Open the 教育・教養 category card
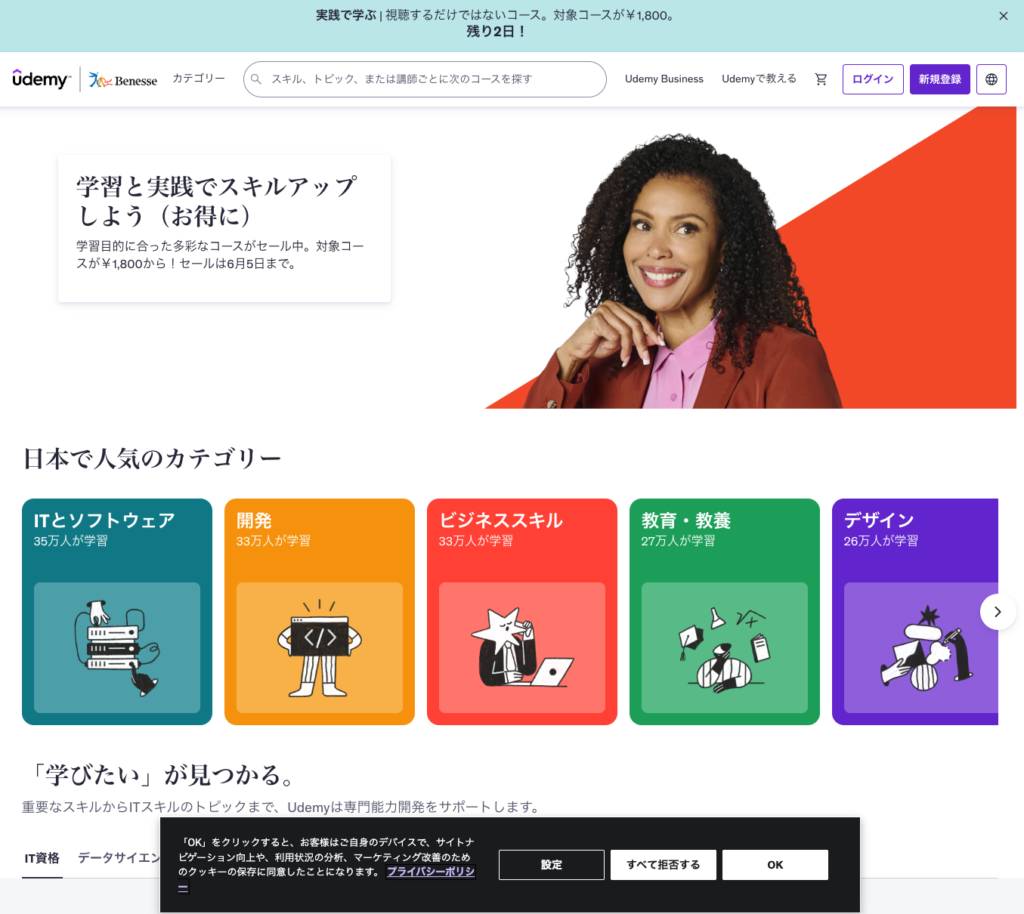 724,612
